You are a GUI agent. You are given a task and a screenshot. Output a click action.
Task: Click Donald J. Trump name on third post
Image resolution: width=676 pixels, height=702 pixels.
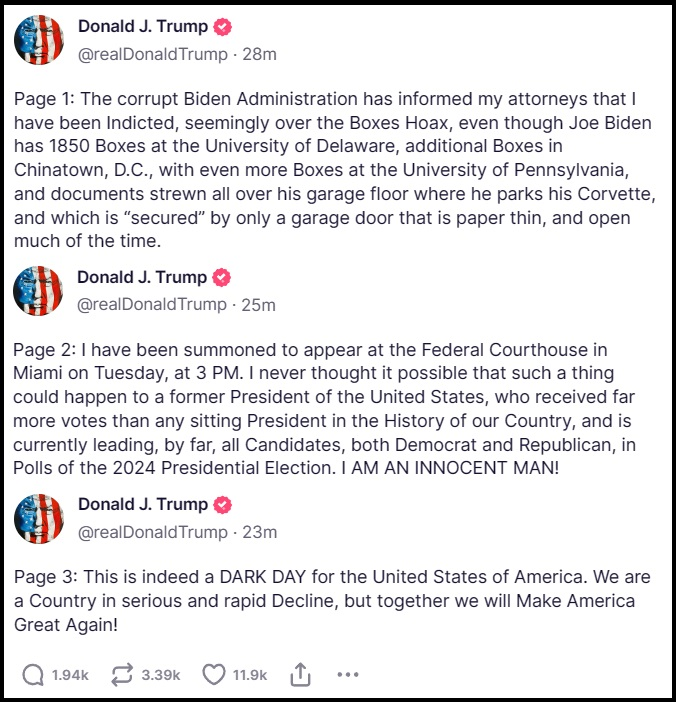click(142, 504)
